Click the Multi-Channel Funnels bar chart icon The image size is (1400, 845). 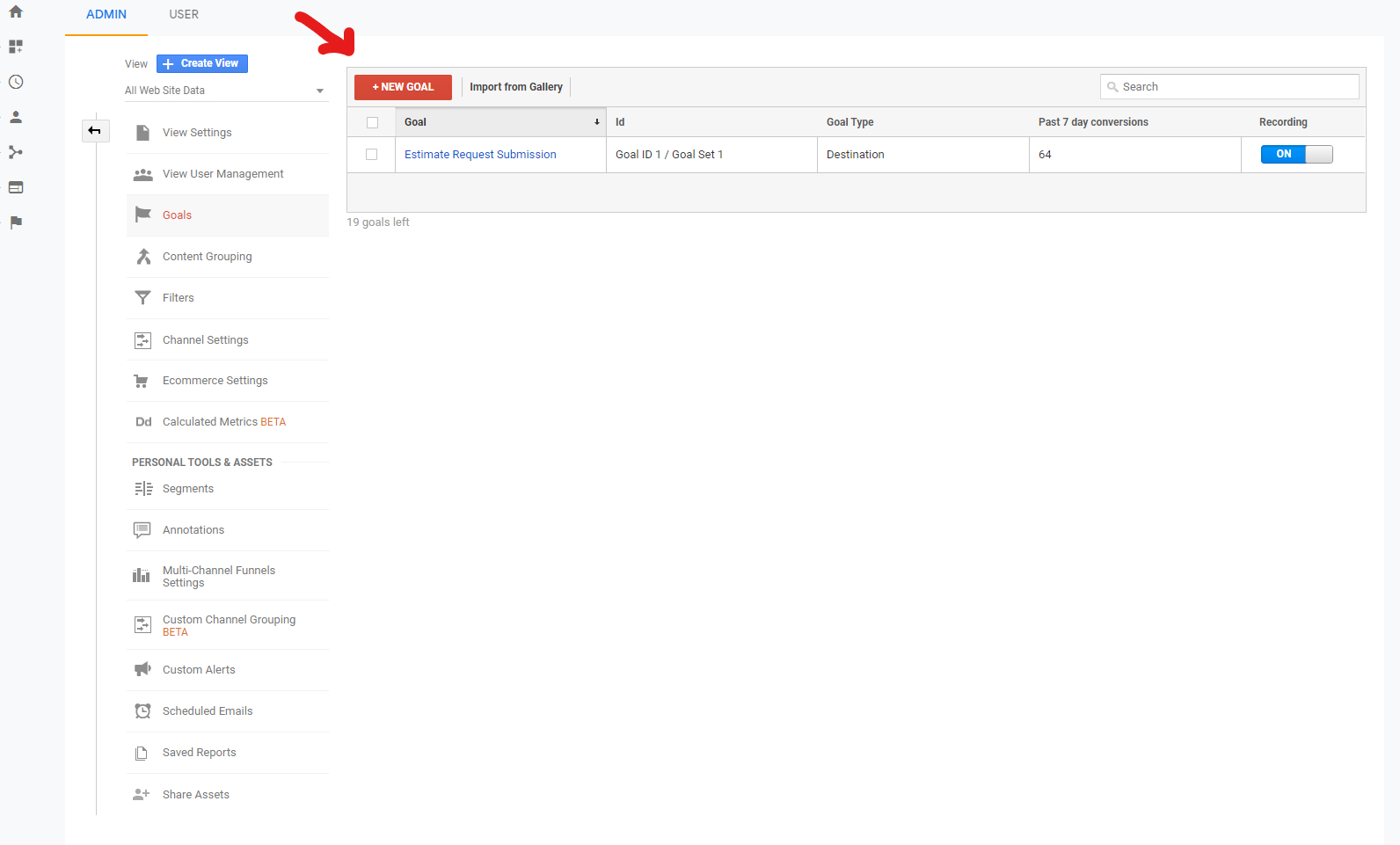tap(142, 576)
